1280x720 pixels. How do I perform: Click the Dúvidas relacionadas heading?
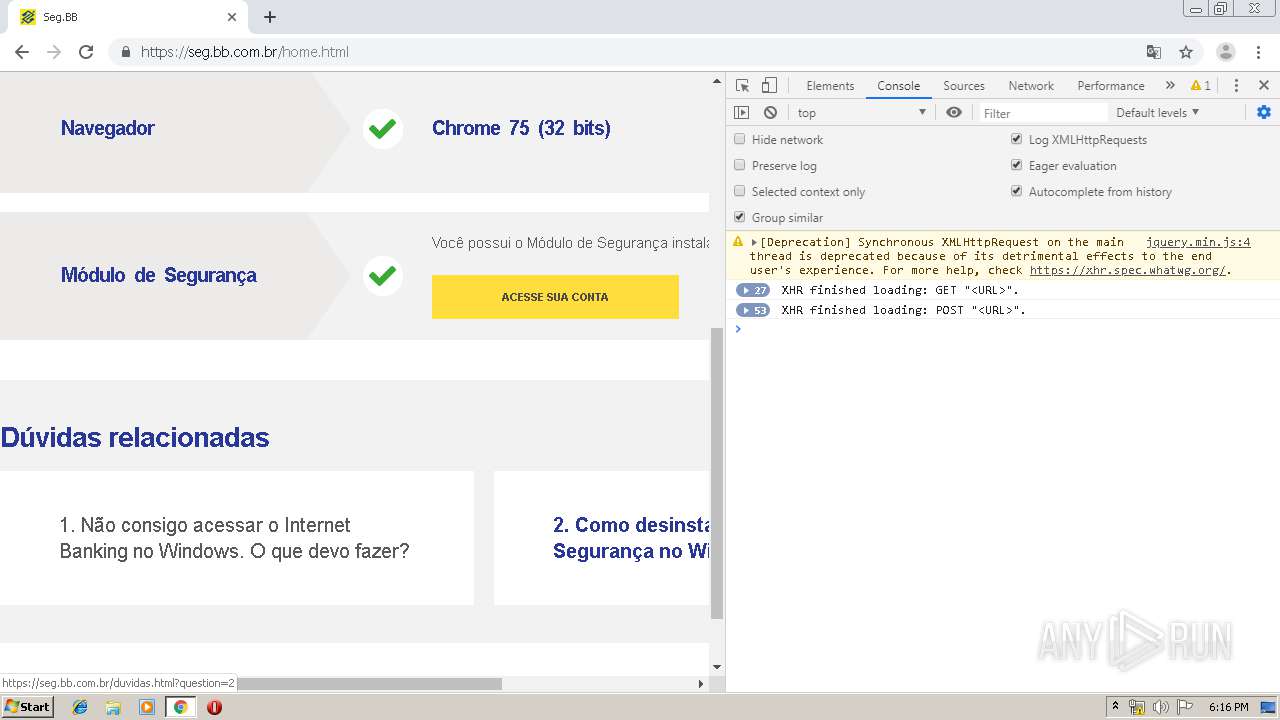coord(135,437)
